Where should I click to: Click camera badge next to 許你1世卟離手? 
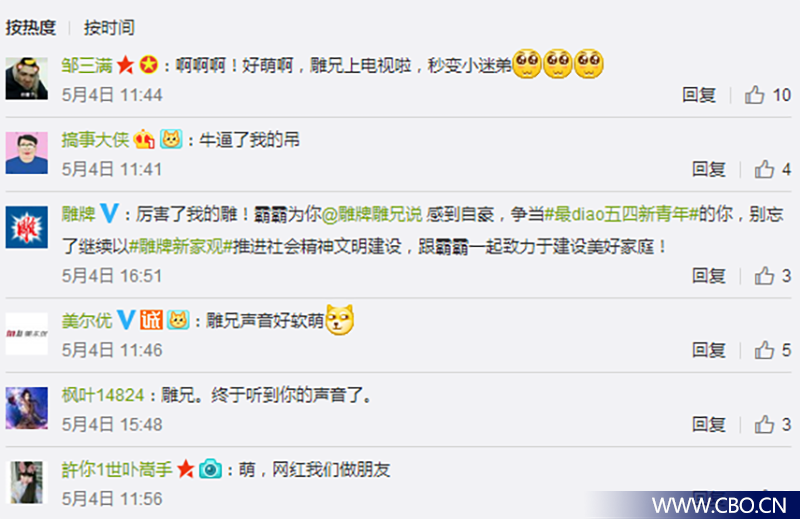(x=210, y=468)
